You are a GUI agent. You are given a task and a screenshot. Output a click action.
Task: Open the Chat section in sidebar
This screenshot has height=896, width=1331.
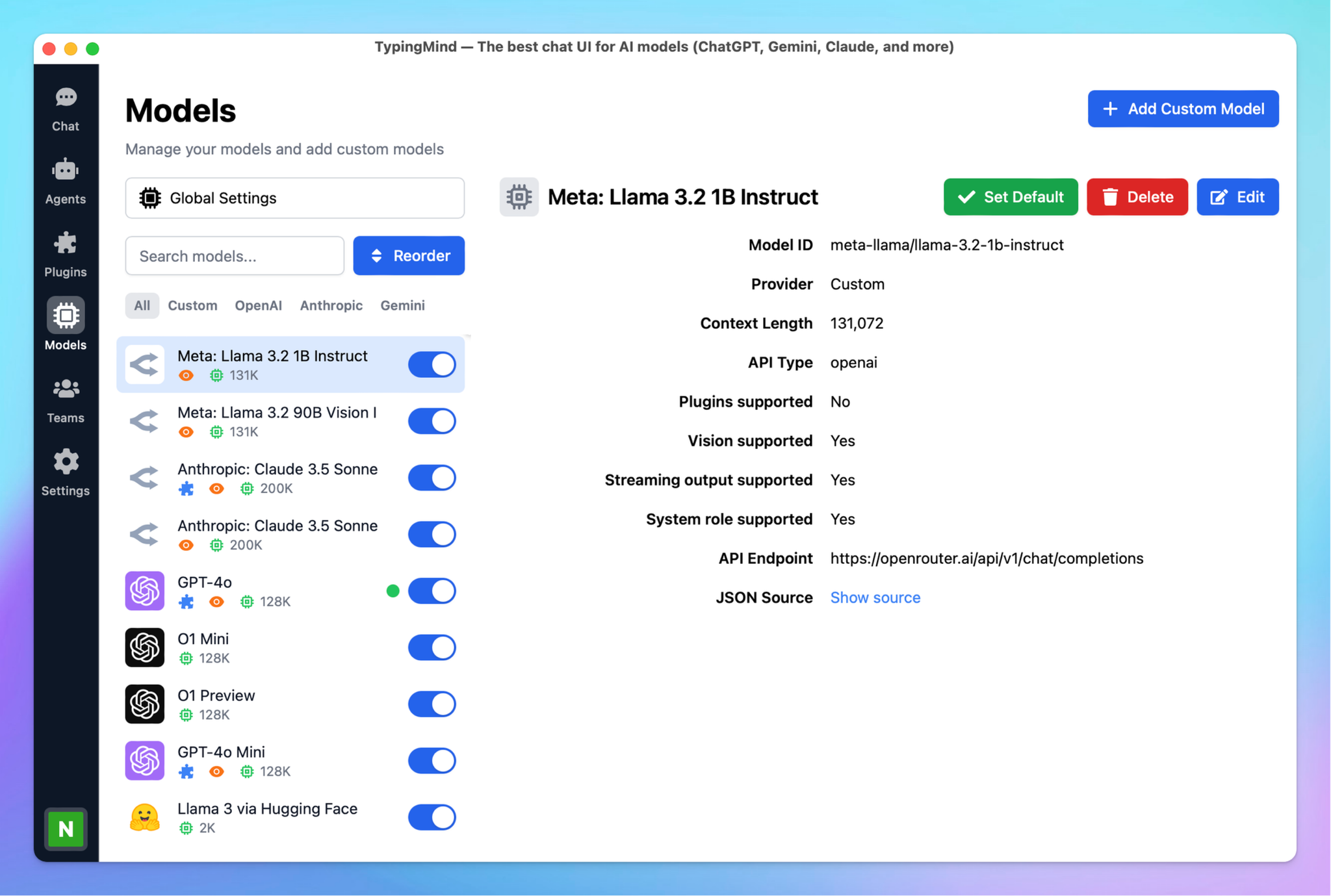[x=66, y=109]
